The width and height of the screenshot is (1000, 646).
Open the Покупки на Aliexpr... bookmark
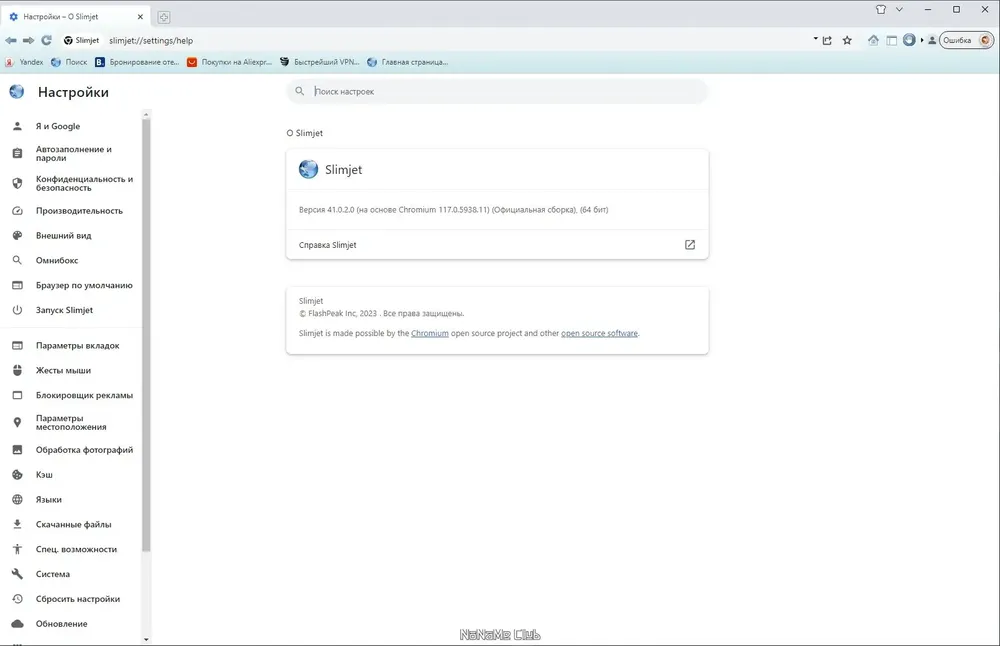point(229,62)
